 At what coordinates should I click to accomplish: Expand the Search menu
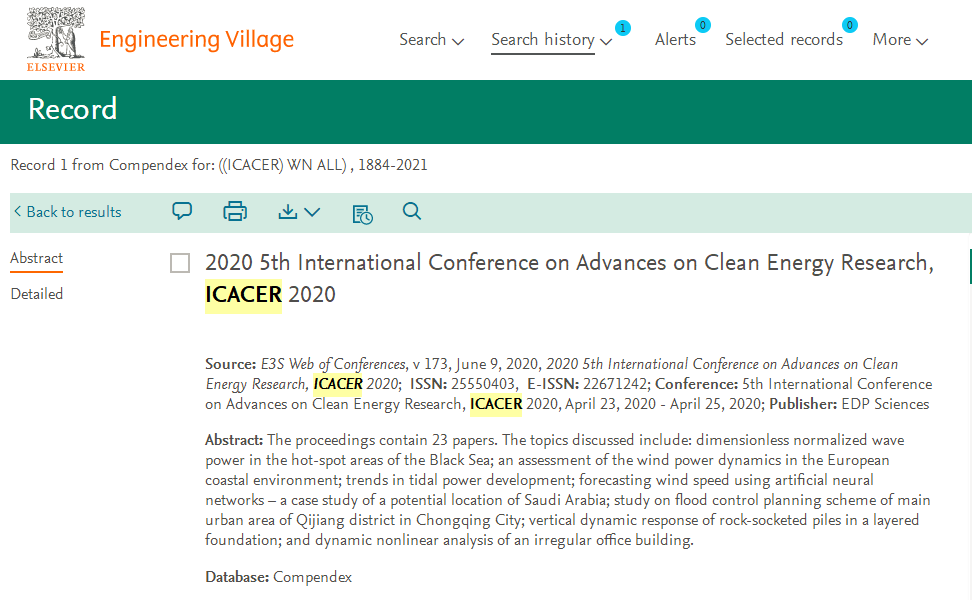431,40
